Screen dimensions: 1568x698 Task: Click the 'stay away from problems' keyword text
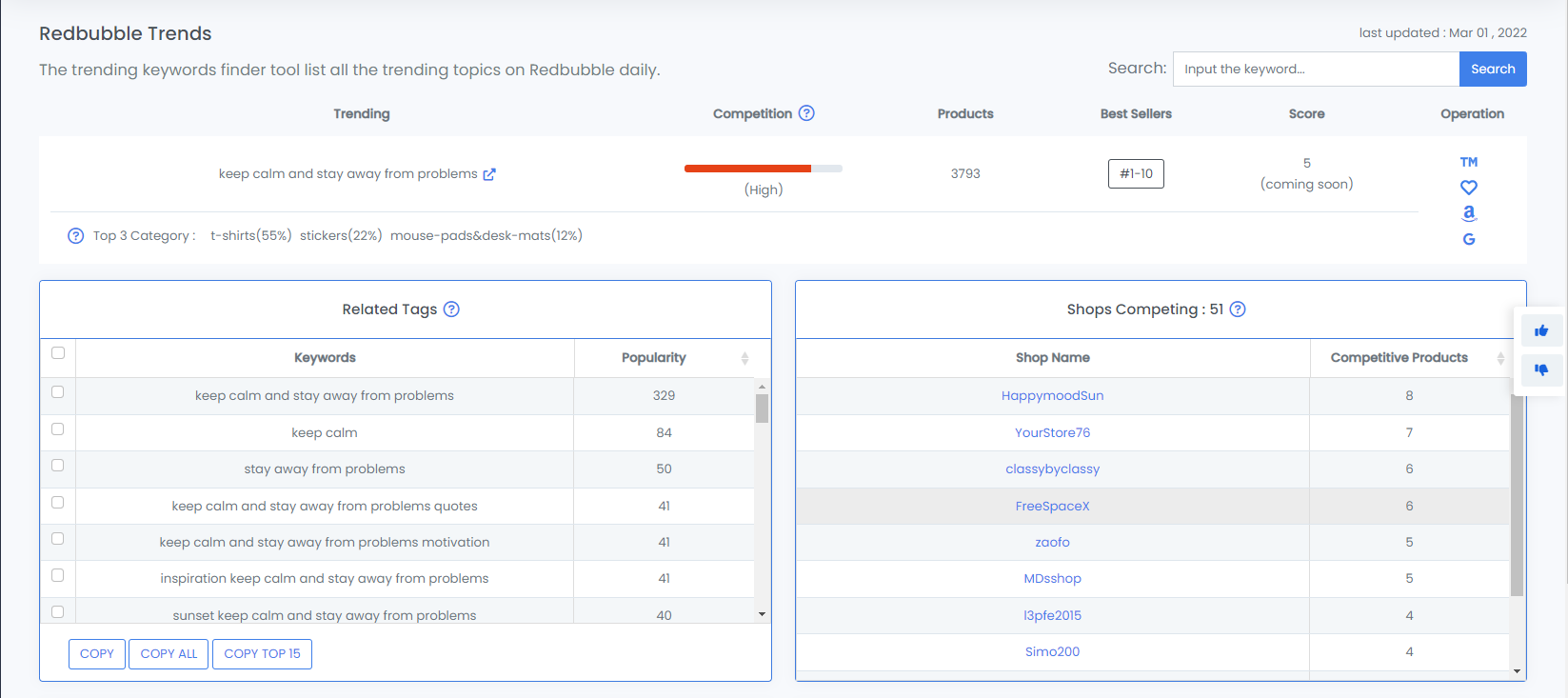pos(325,469)
